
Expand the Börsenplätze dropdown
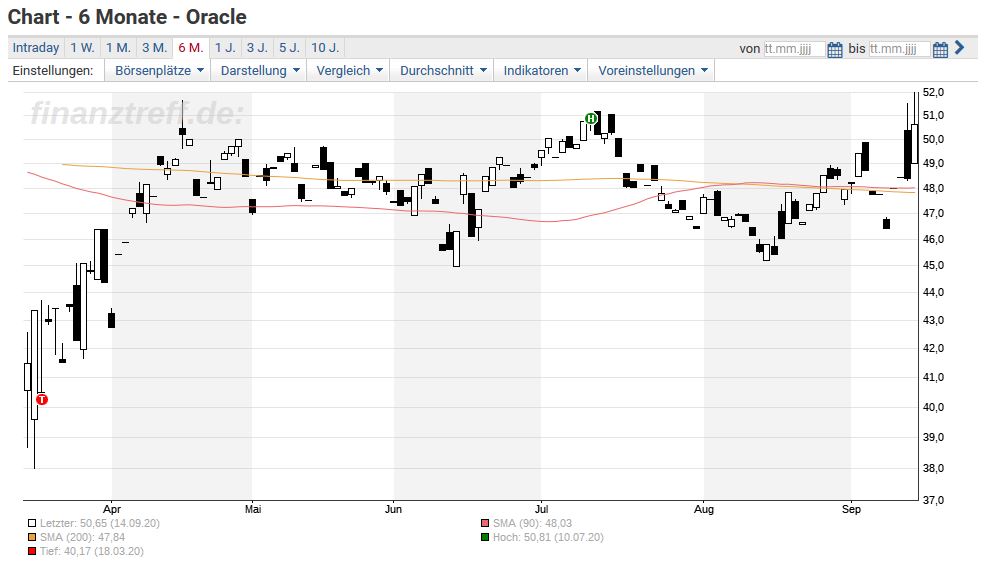point(159,71)
